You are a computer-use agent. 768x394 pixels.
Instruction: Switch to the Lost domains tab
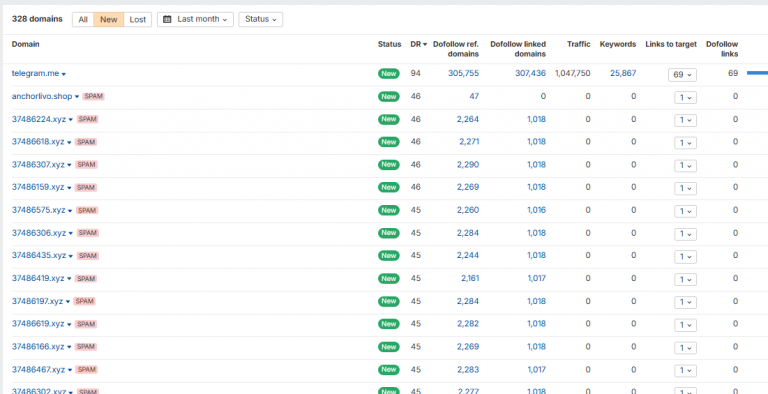tap(138, 20)
